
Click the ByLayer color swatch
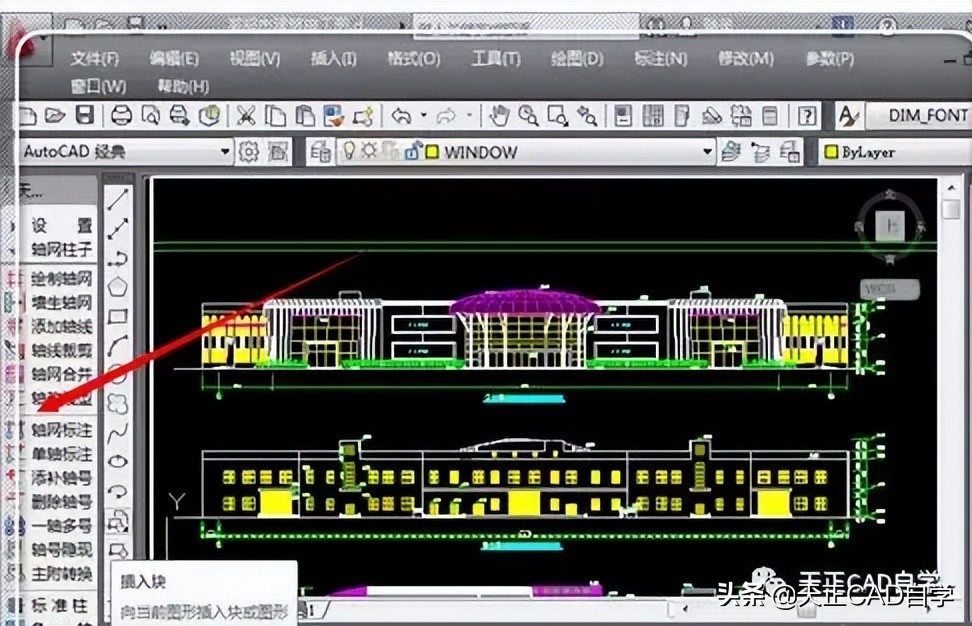click(833, 152)
